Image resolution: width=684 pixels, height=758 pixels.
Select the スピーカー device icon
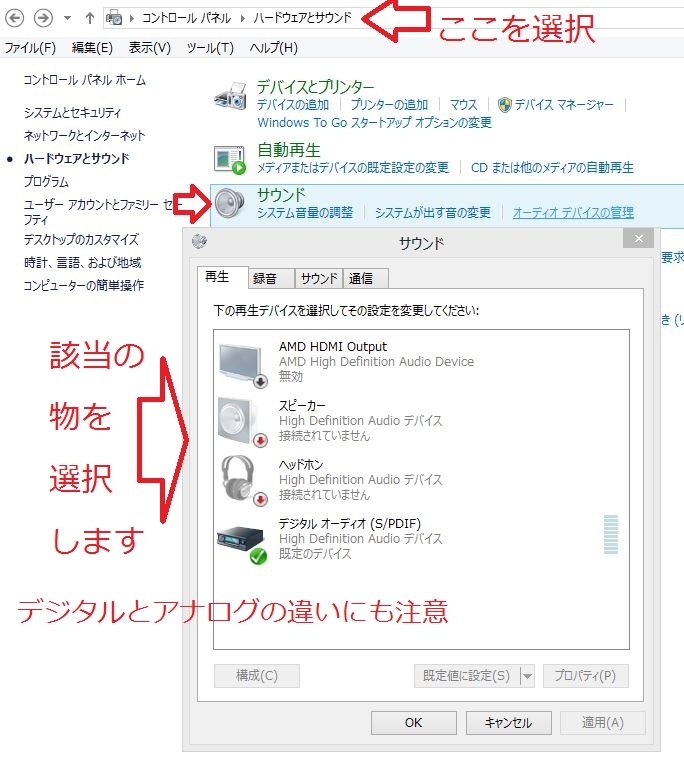(242, 421)
